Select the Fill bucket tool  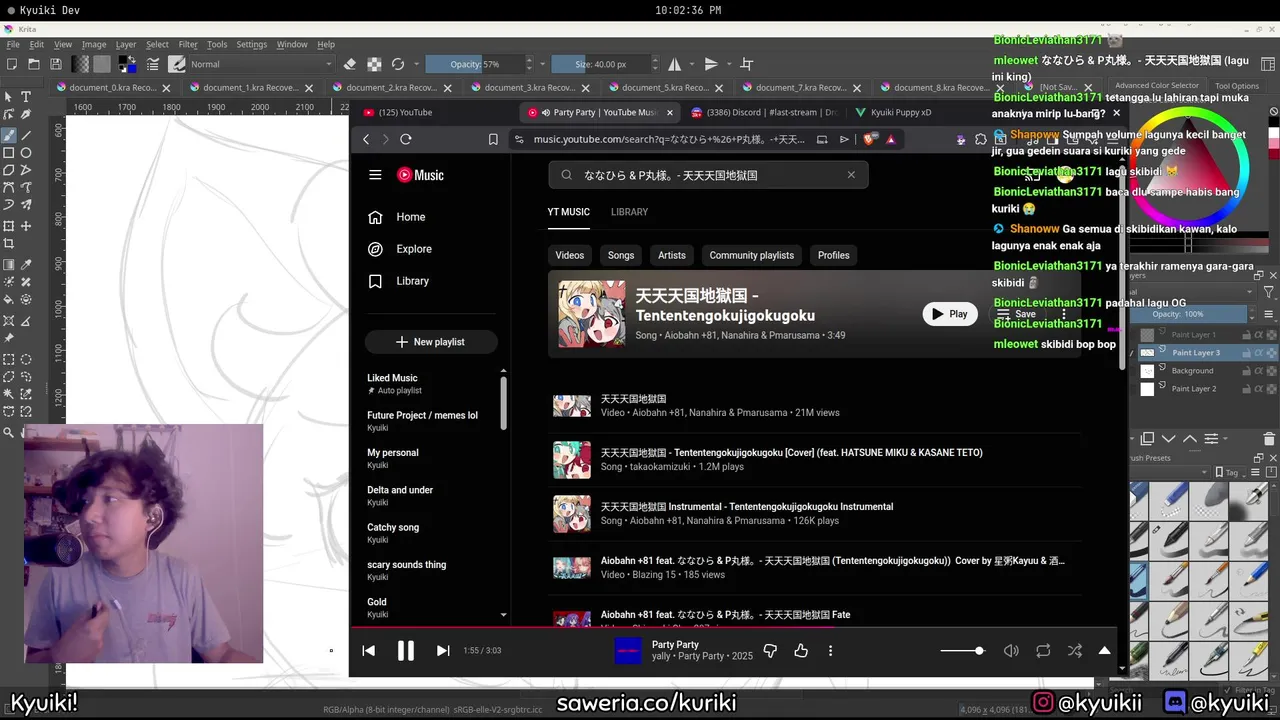(9, 300)
